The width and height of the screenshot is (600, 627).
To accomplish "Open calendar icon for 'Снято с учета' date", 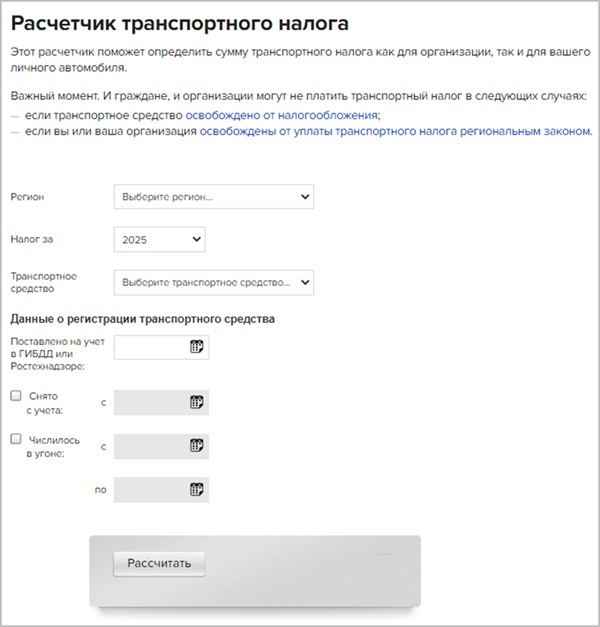I will tap(197, 402).
